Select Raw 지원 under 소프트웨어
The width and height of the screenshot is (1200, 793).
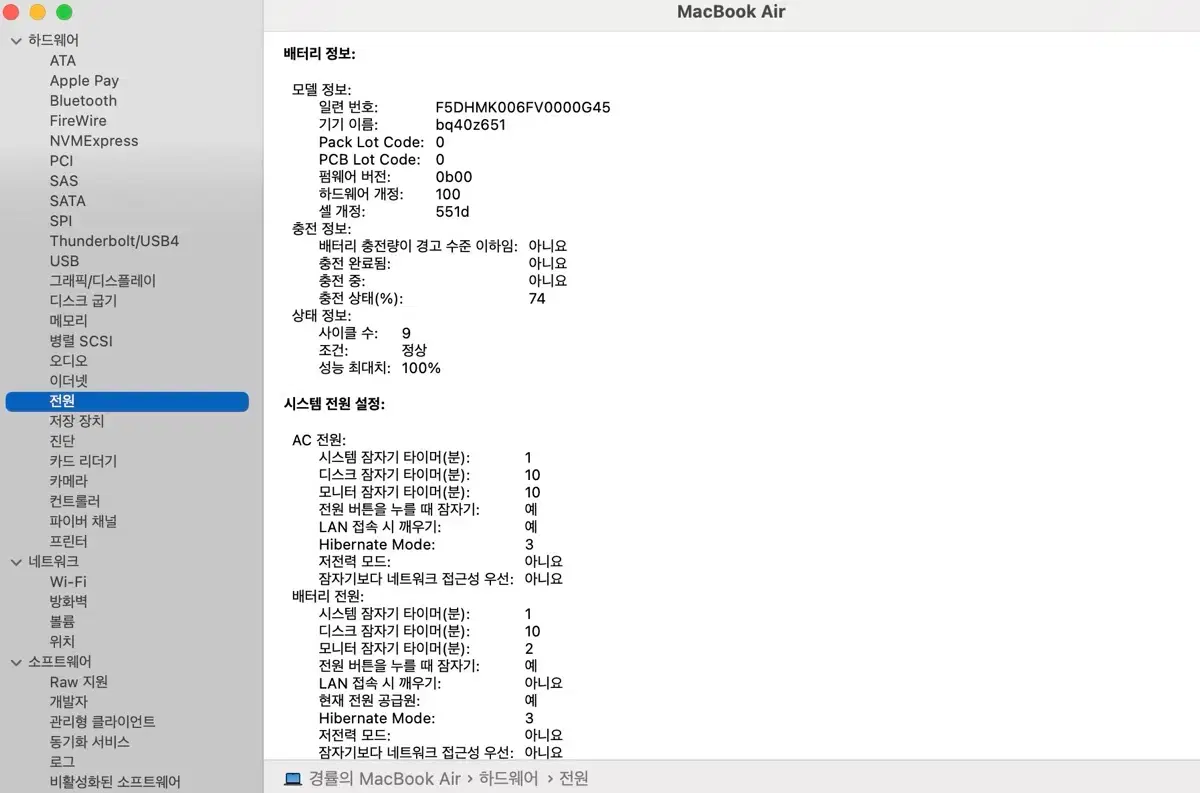[79, 682]
